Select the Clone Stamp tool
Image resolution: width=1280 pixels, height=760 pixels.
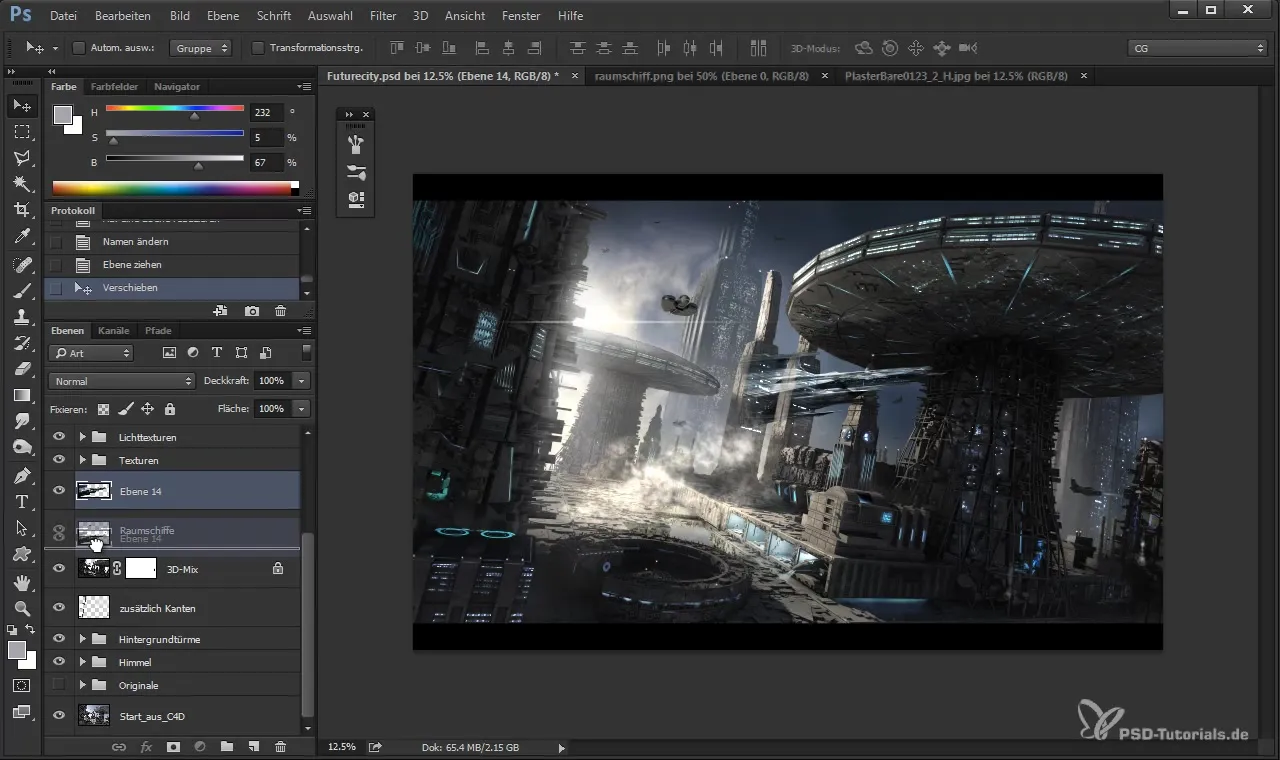22,317
